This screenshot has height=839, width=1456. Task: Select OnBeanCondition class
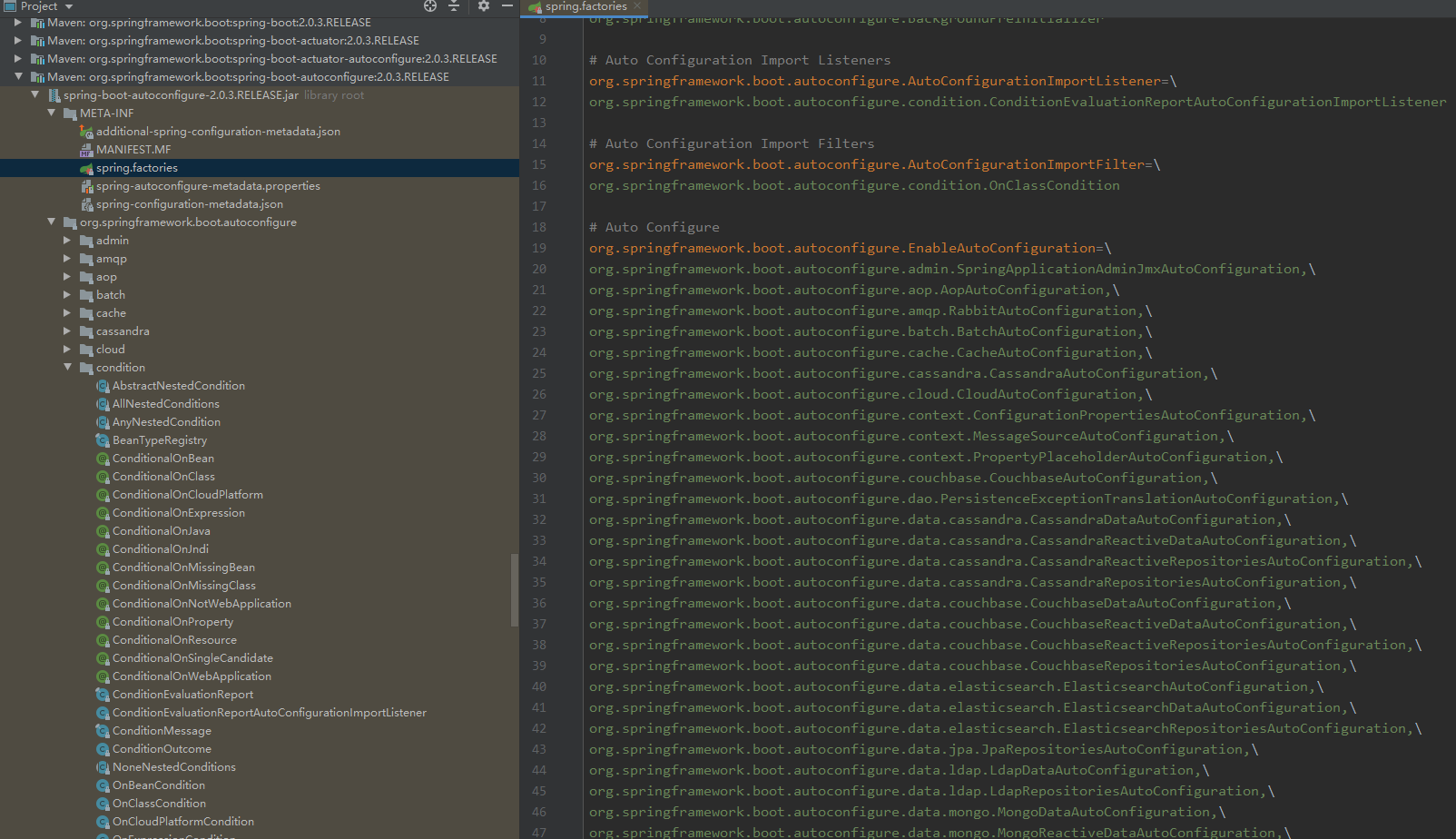[x=159, y=785]
